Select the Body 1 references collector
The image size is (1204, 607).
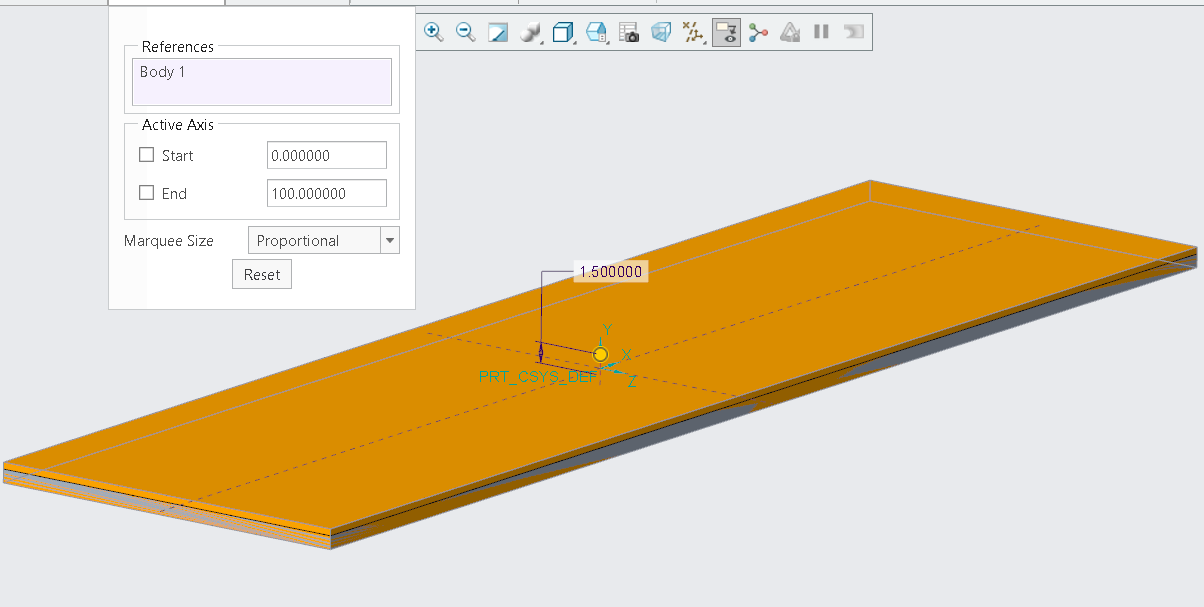click(x=261, y=81)
